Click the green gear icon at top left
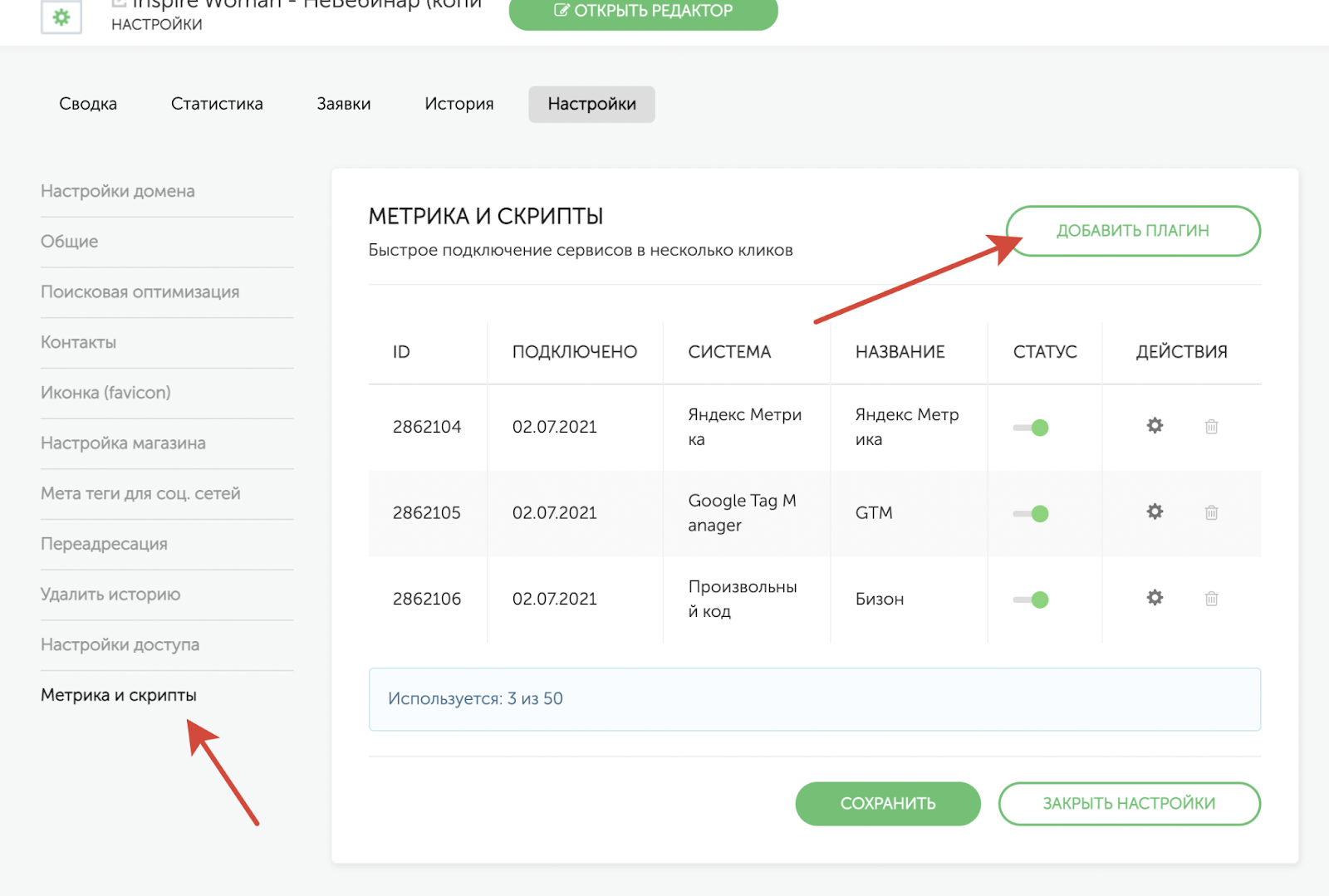Viewport: 1329px width, 896px height. click(x=61, y=17)
